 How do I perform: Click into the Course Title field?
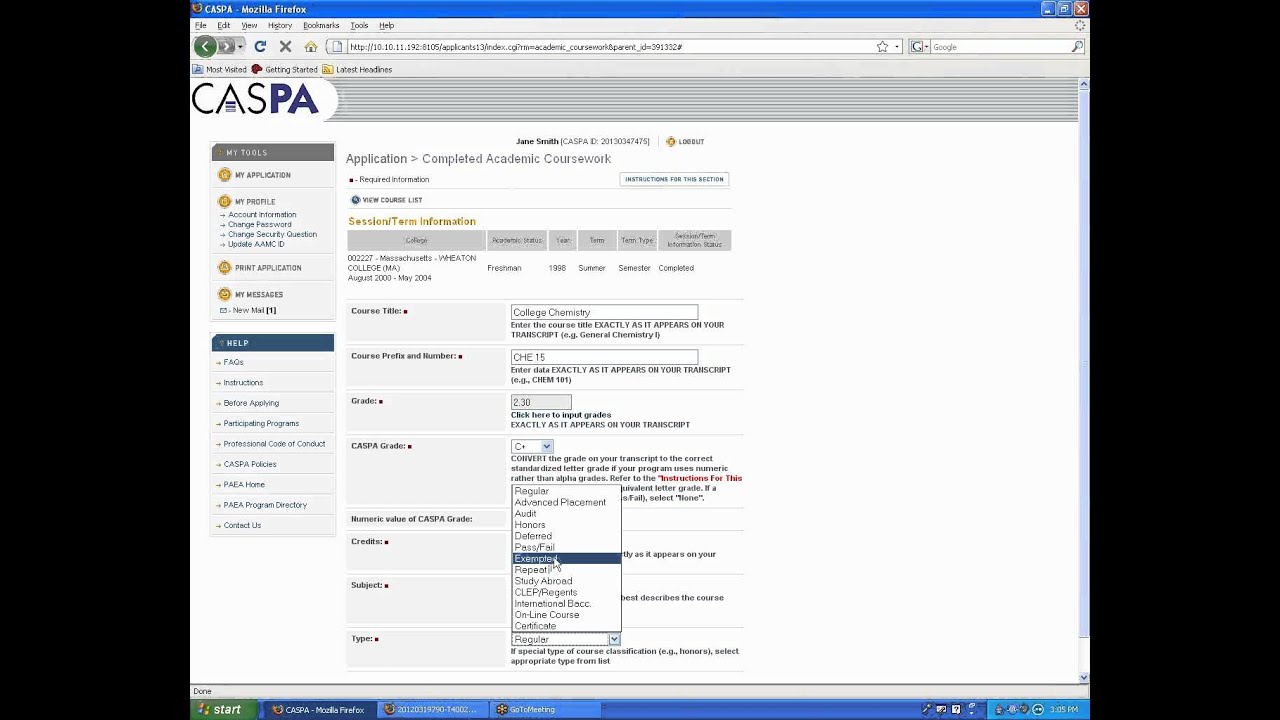(x=604, y=312)
